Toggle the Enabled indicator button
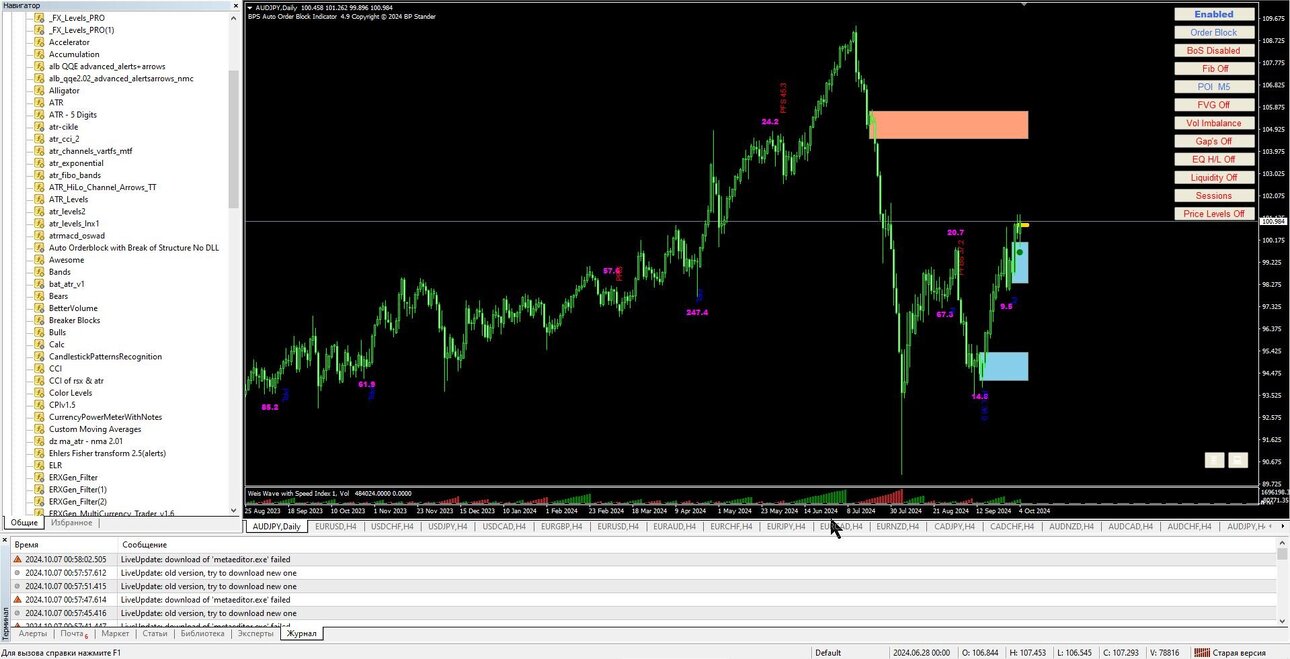 click(x=1214, y=15)
